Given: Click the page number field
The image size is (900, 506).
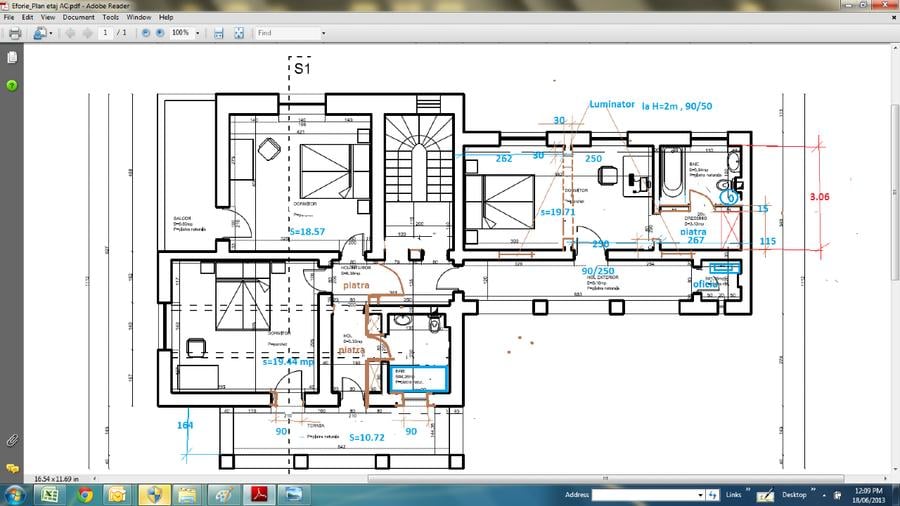Looking at the screenshot, I should tap(105, 33).
